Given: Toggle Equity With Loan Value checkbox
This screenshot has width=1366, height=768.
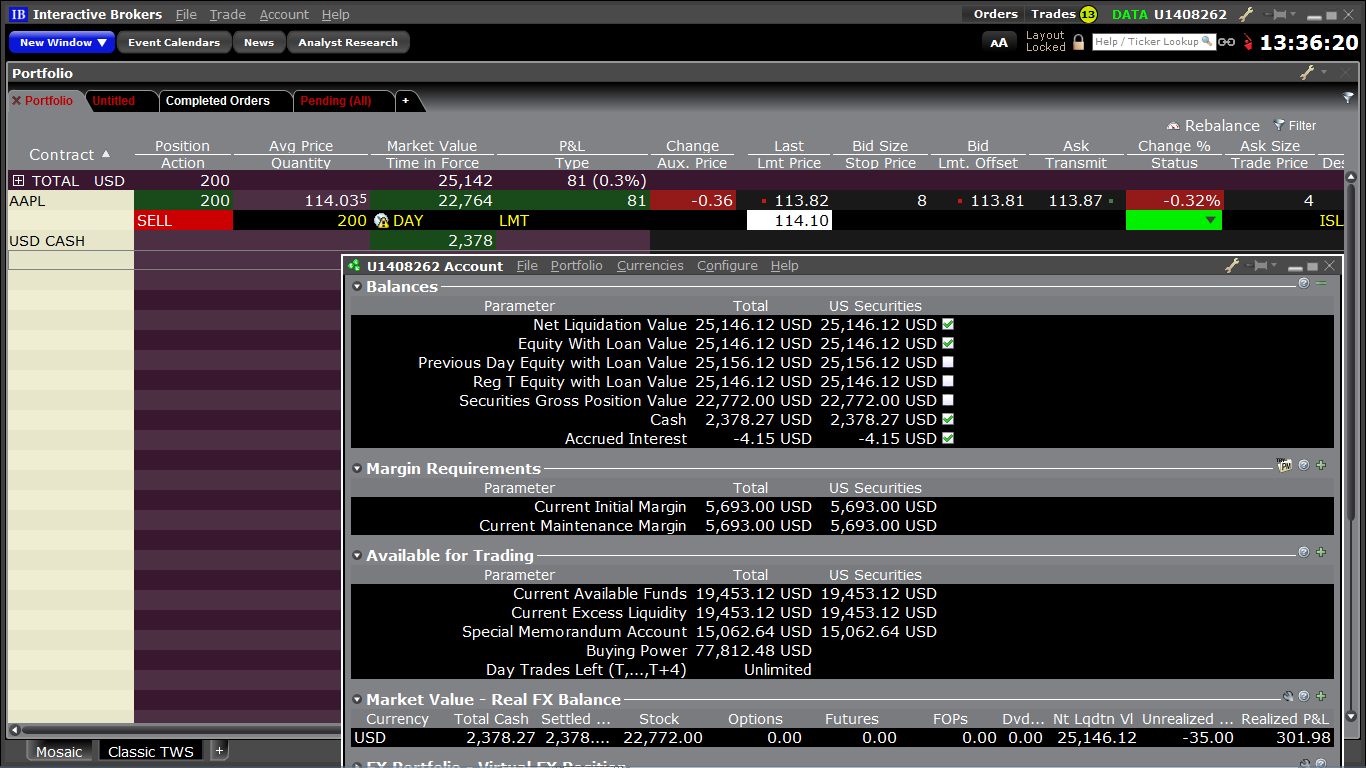Looking at the screenshot, I should 948,344.
